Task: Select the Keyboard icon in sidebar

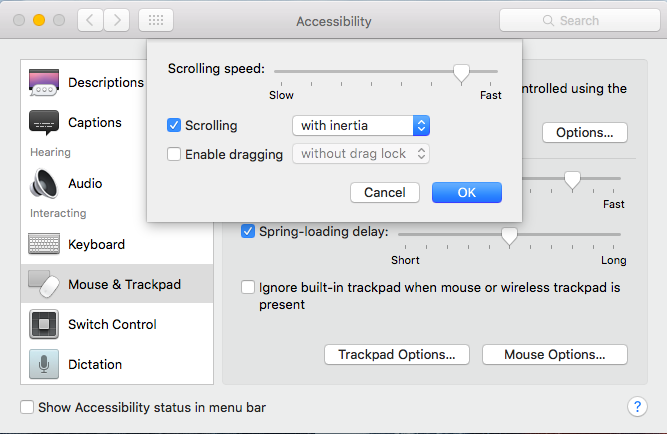Action: pyautogui.click(x=44, y=244)
